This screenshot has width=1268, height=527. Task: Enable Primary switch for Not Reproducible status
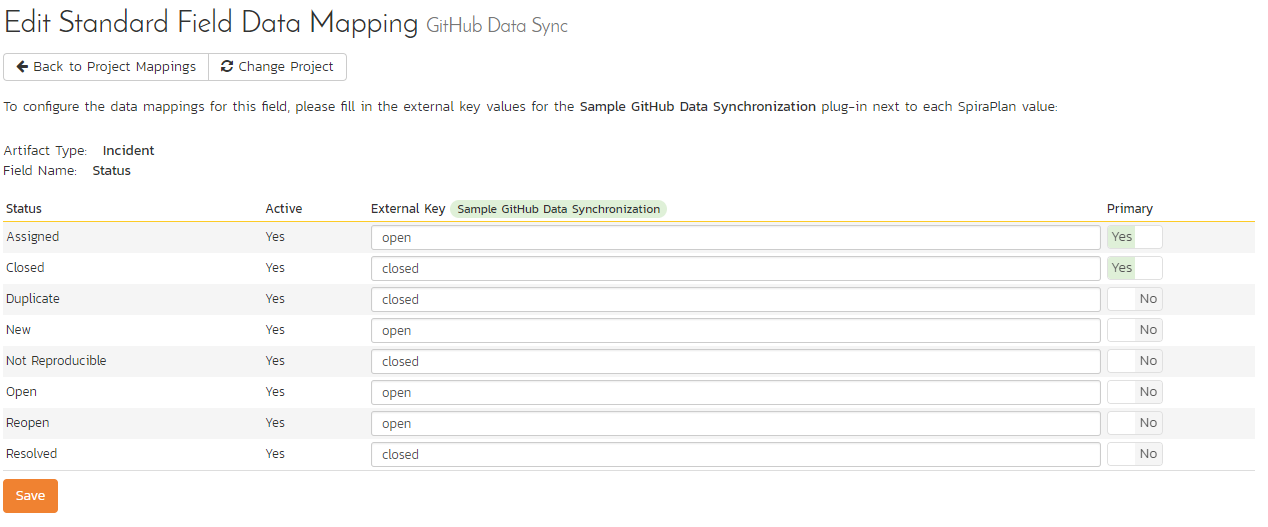pos(1135,361)
